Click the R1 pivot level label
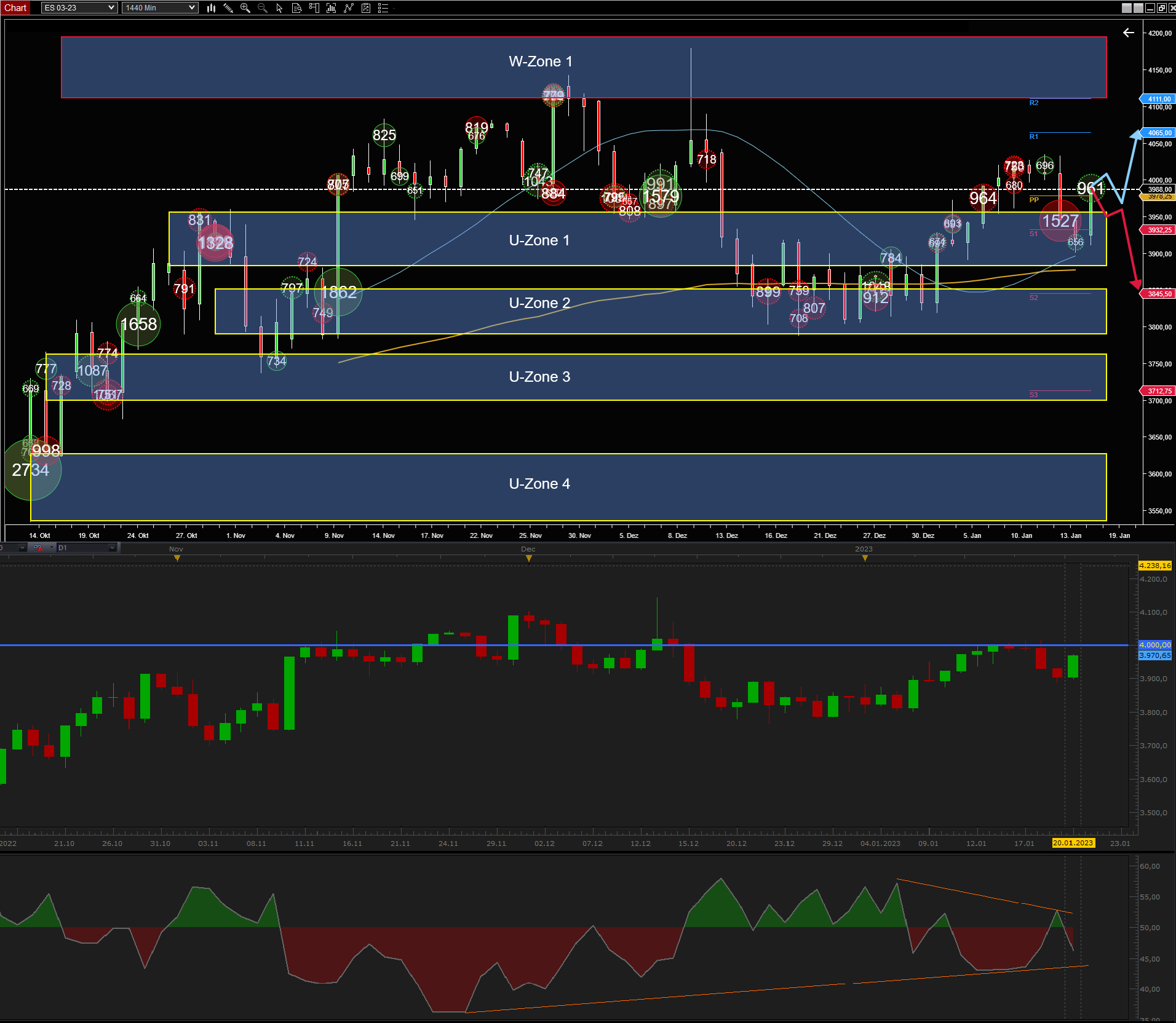The height and width of the screenshot is (1023, 1176). (1034, 136)
